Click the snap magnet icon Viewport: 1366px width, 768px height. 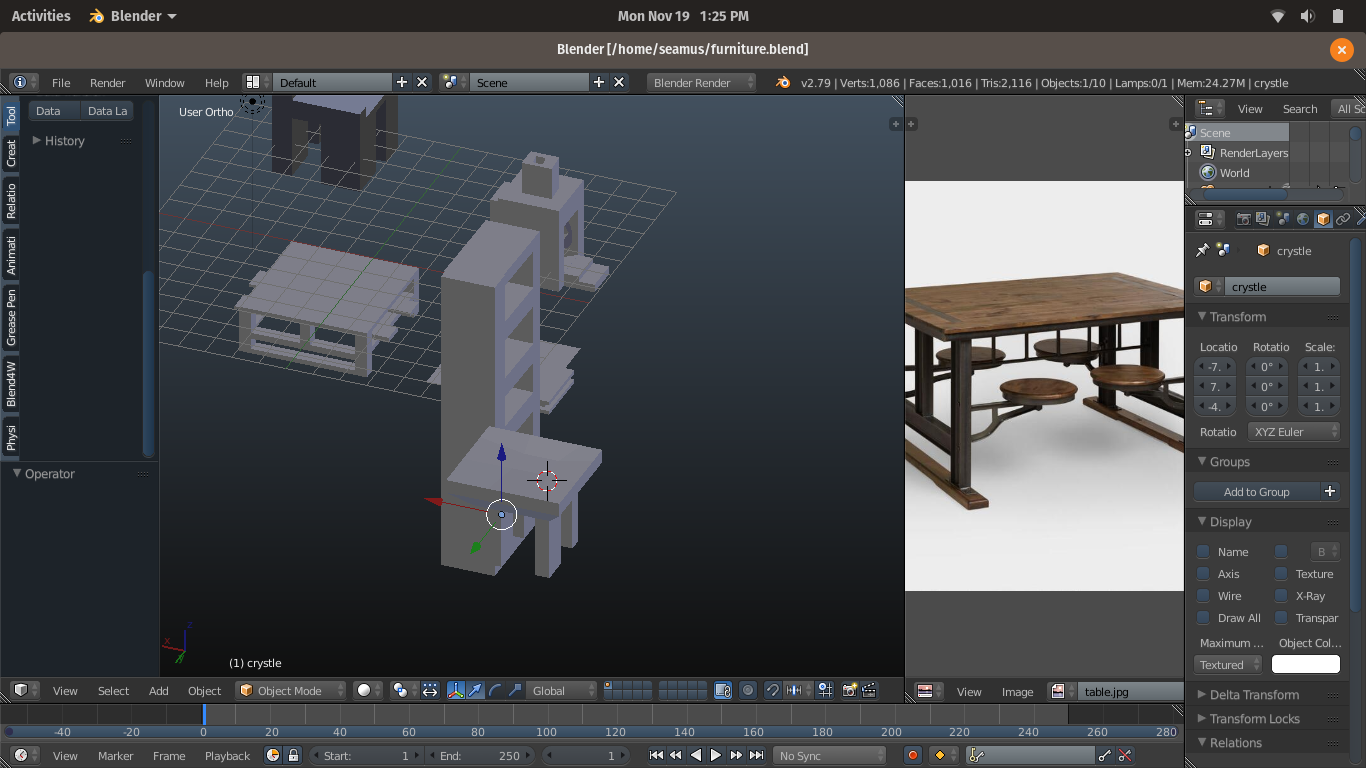pyautogui.click(x=773, y=690)
